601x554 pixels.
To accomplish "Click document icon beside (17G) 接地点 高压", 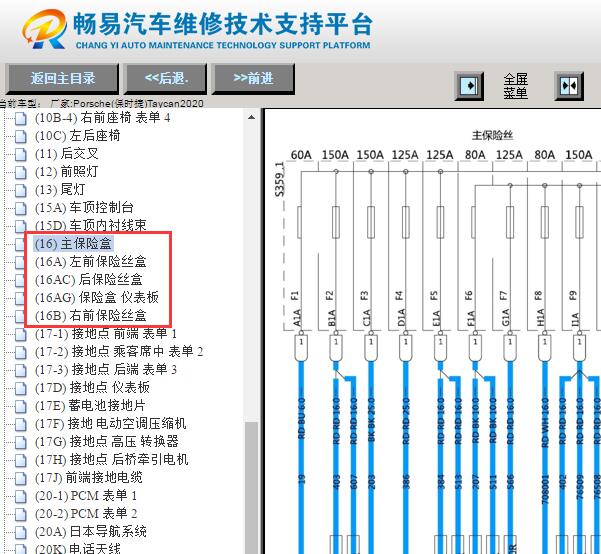I will [x=21, y=443].
